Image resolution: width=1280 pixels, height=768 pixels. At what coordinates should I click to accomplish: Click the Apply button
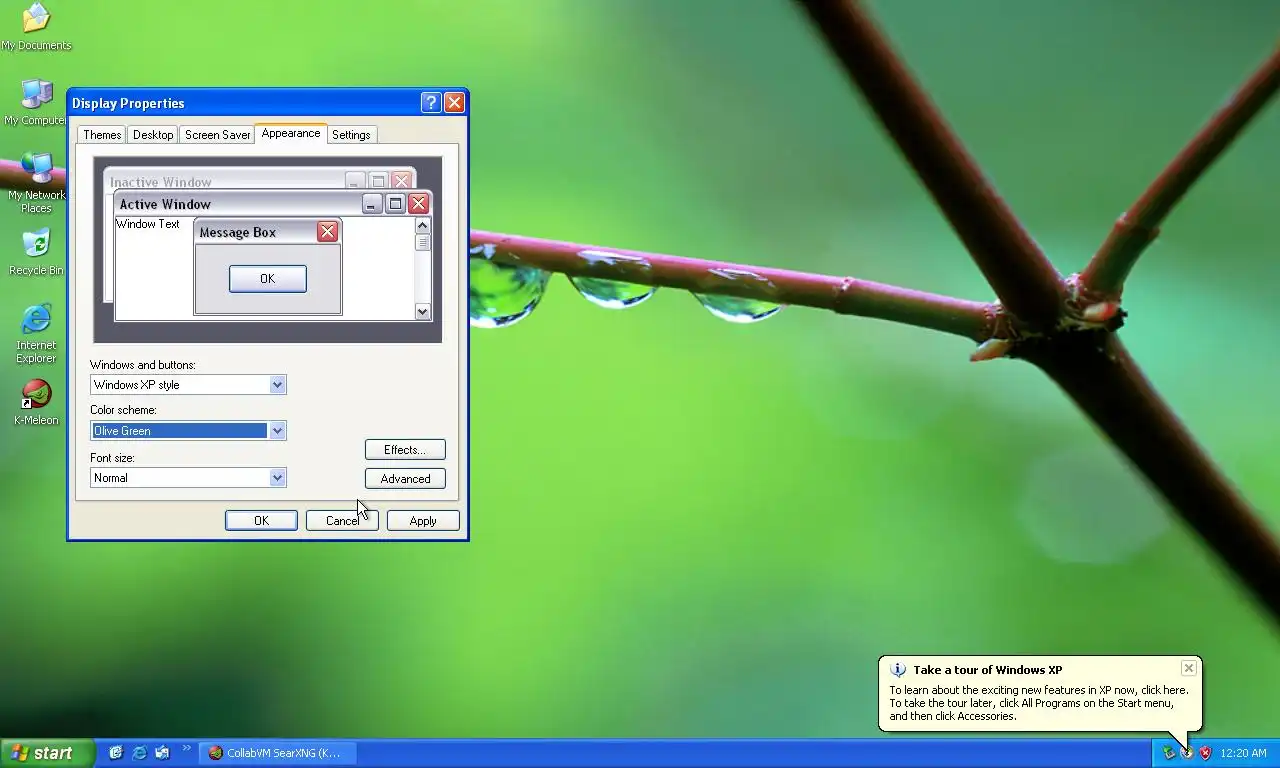tap(423, 521)
